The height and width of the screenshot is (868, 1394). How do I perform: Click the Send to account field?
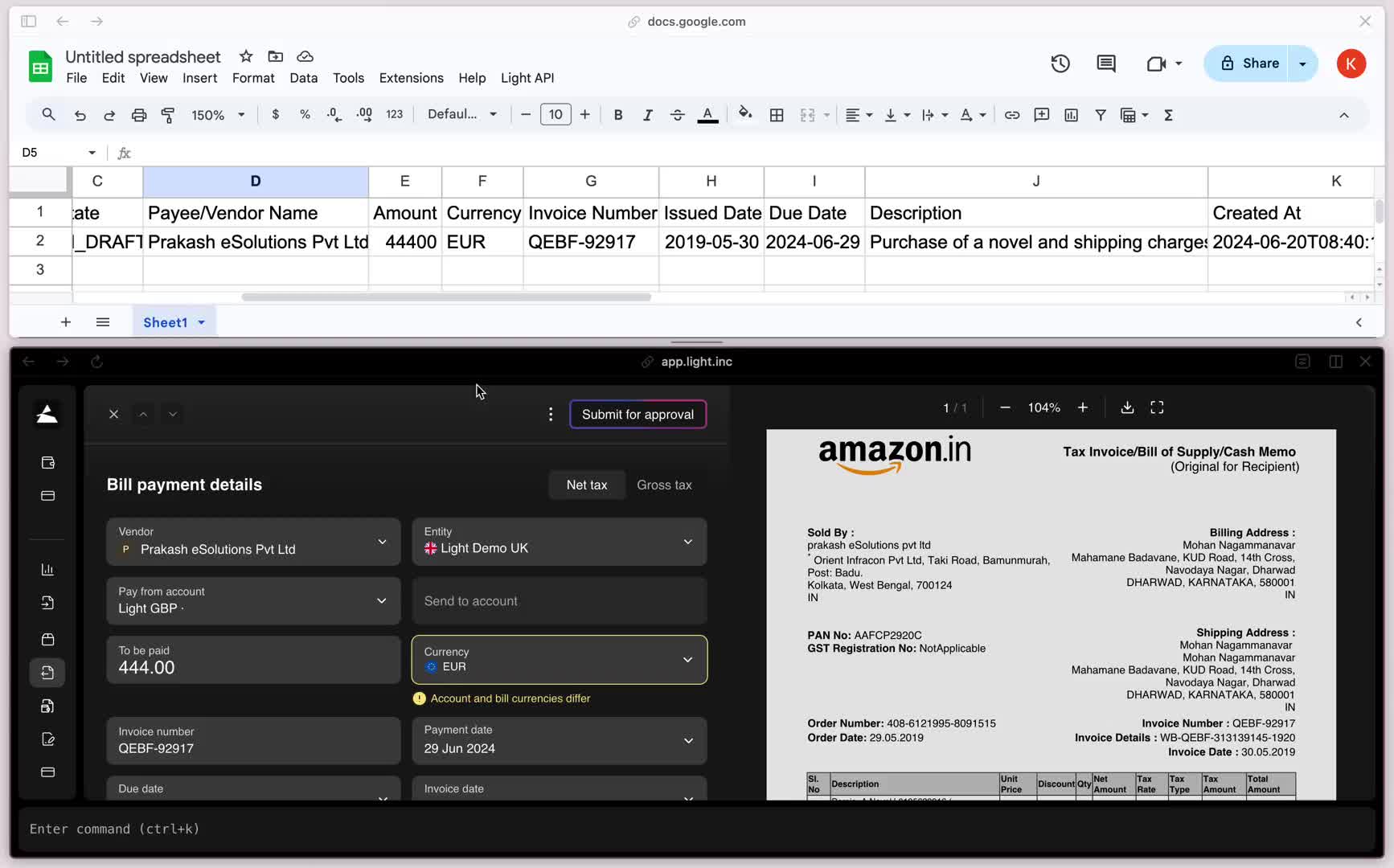(x=560, y=600)
